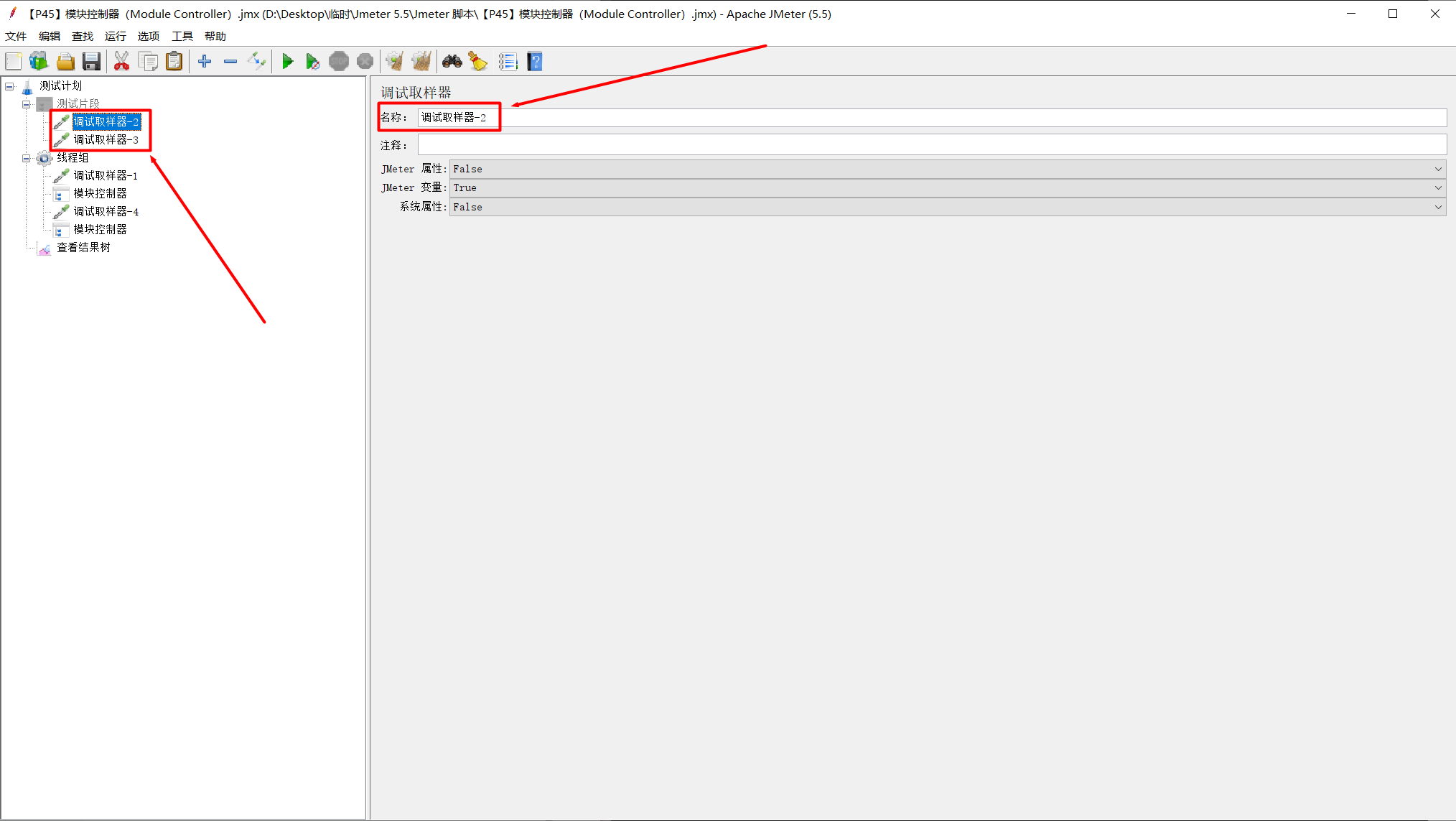1456x821 pixels.
Task: Click the 名称 name input field
Action: [x=932, y=118]
